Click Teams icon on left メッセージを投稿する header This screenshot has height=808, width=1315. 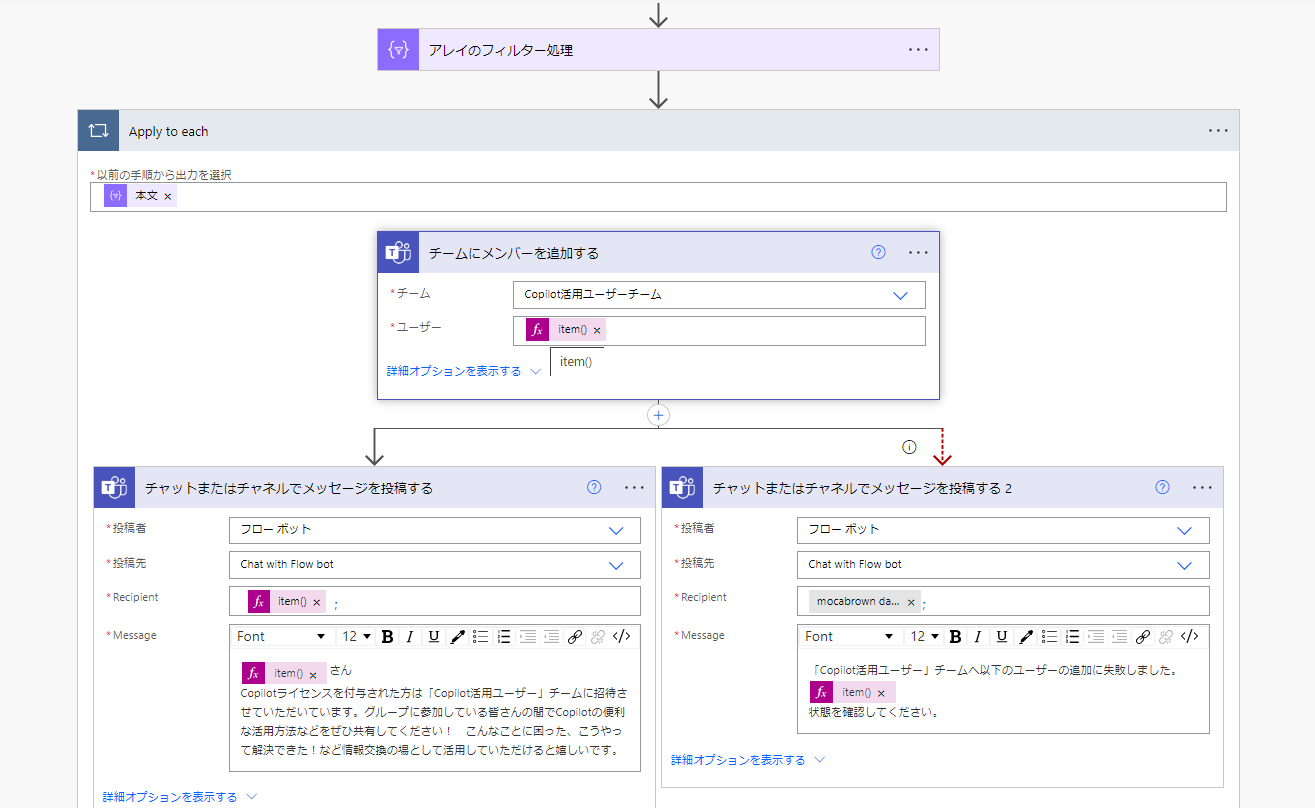114,488
